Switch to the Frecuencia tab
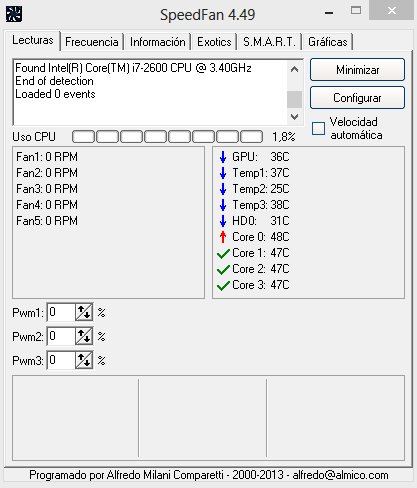 click(92, 42)
